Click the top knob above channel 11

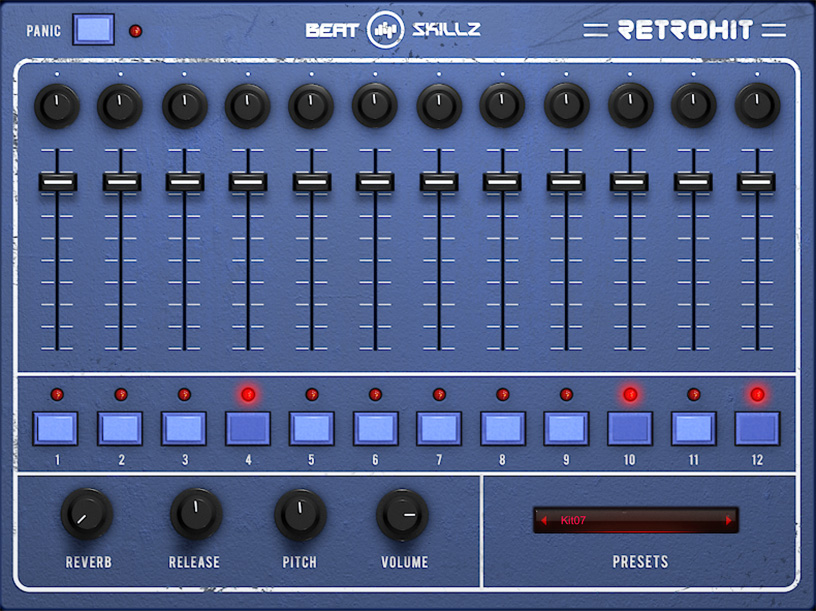(694, 106)
